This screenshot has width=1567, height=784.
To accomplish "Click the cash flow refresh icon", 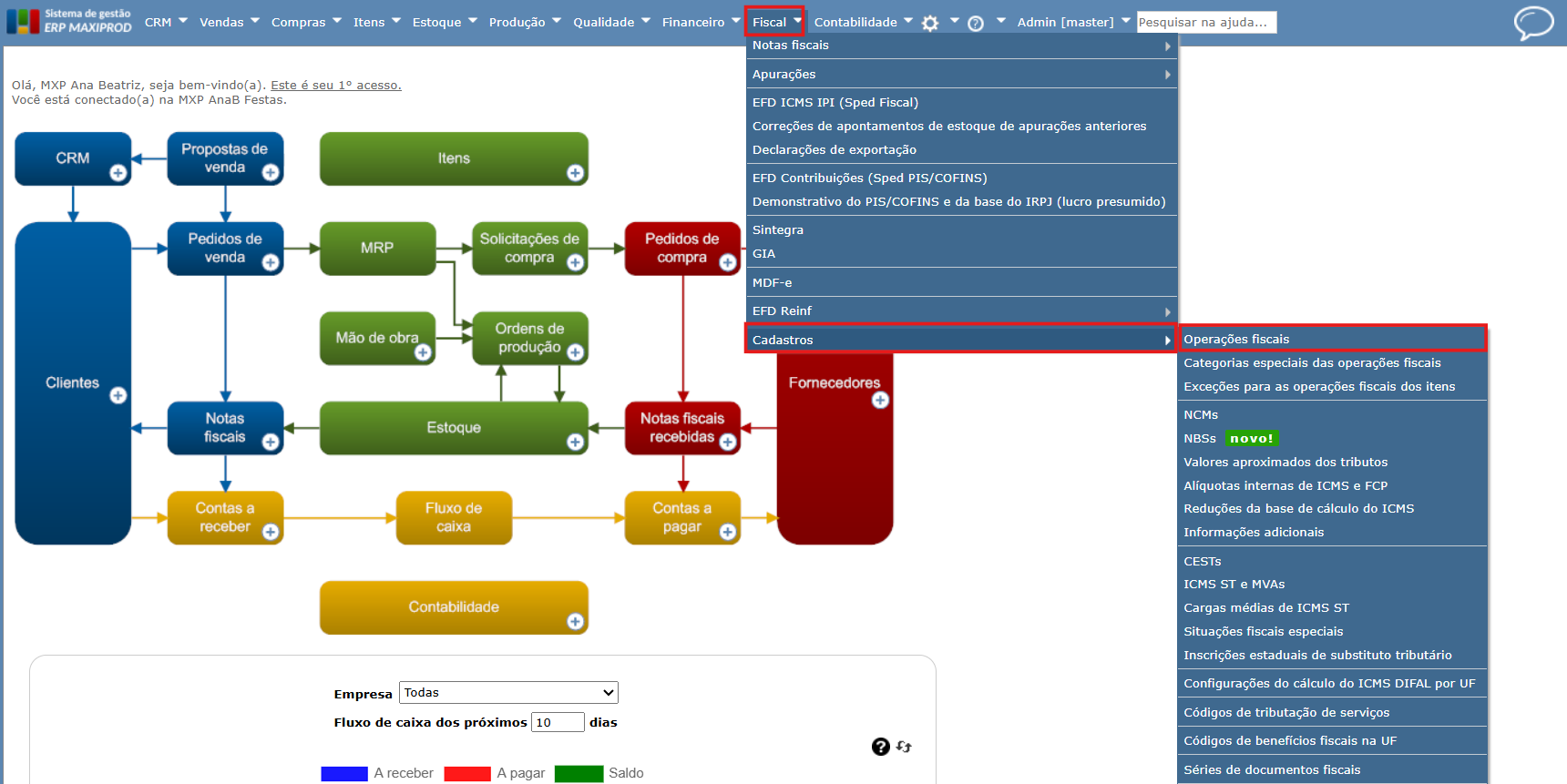I will [904, 747].
